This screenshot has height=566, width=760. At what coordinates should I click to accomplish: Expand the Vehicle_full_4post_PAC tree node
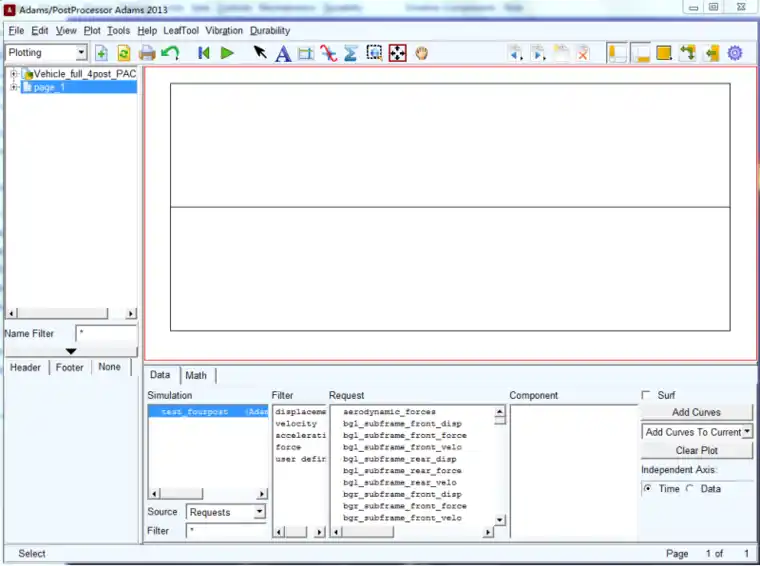pyautogui.click(x=14, y=74)
